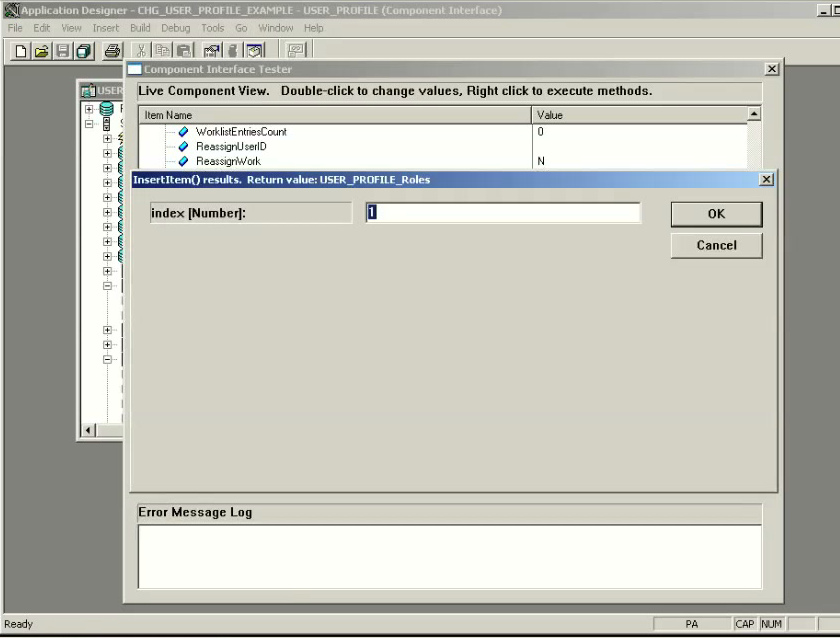Viewport: 840px width, 638px height.
Task: Select the WorklistEntriesCount row text
Action: tap(241, 131)
